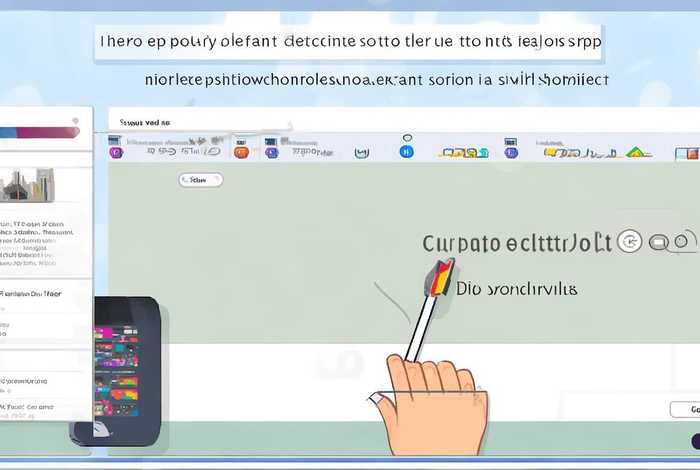Click the gradient color bar in left panel
Viewport: 700px width, 470px height.
[40, 131]
